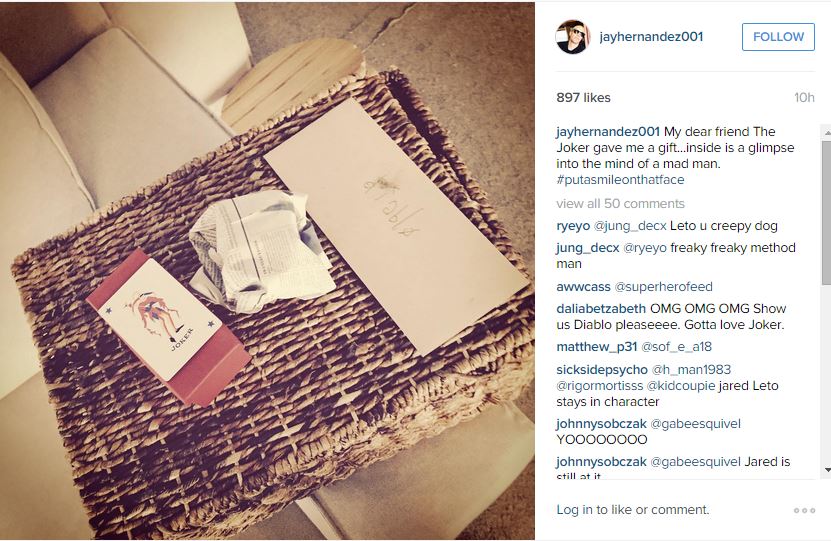
Task: Click the comments scrollbar thumb
Action: click(x=826, y=214)
